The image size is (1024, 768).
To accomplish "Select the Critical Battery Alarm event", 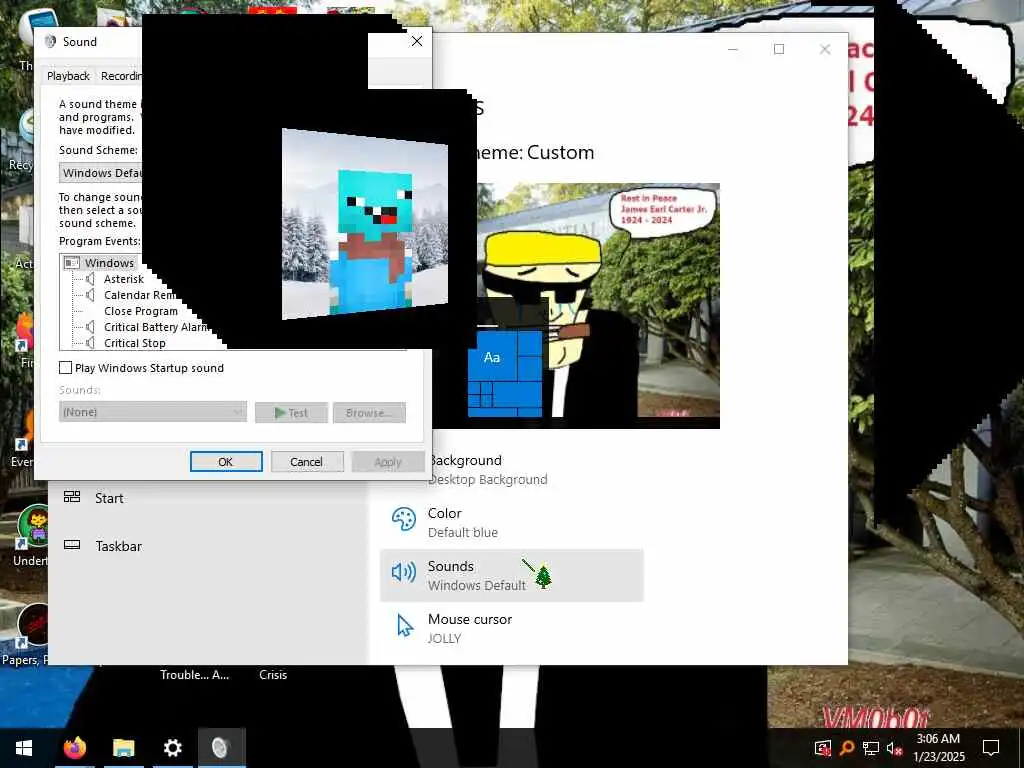I will (155, 327).
